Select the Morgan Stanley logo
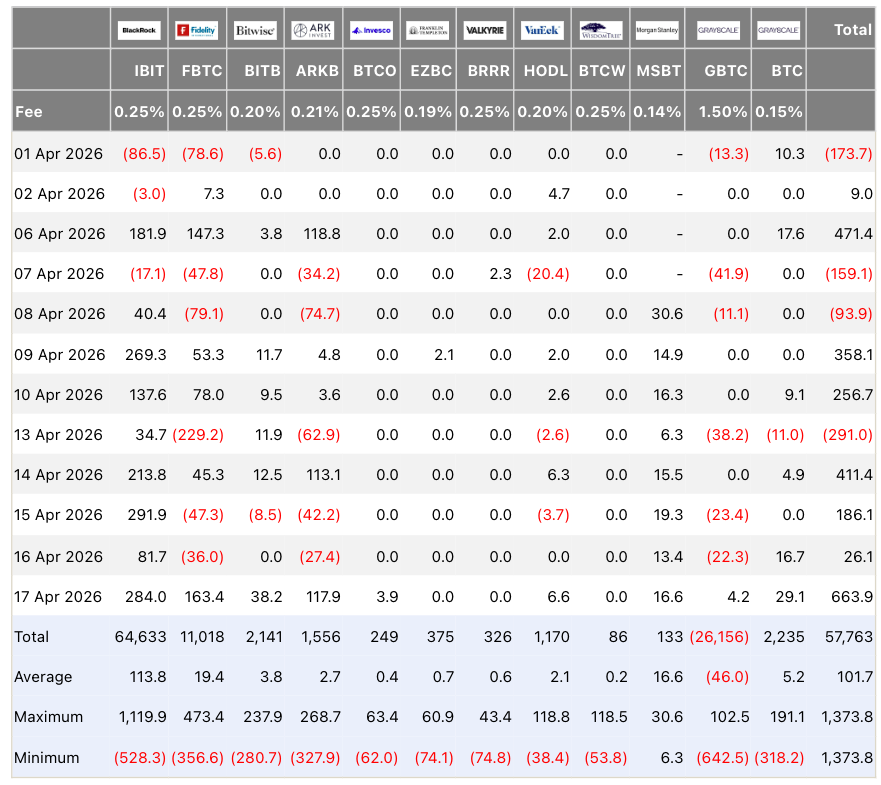 tap(657, 30)
